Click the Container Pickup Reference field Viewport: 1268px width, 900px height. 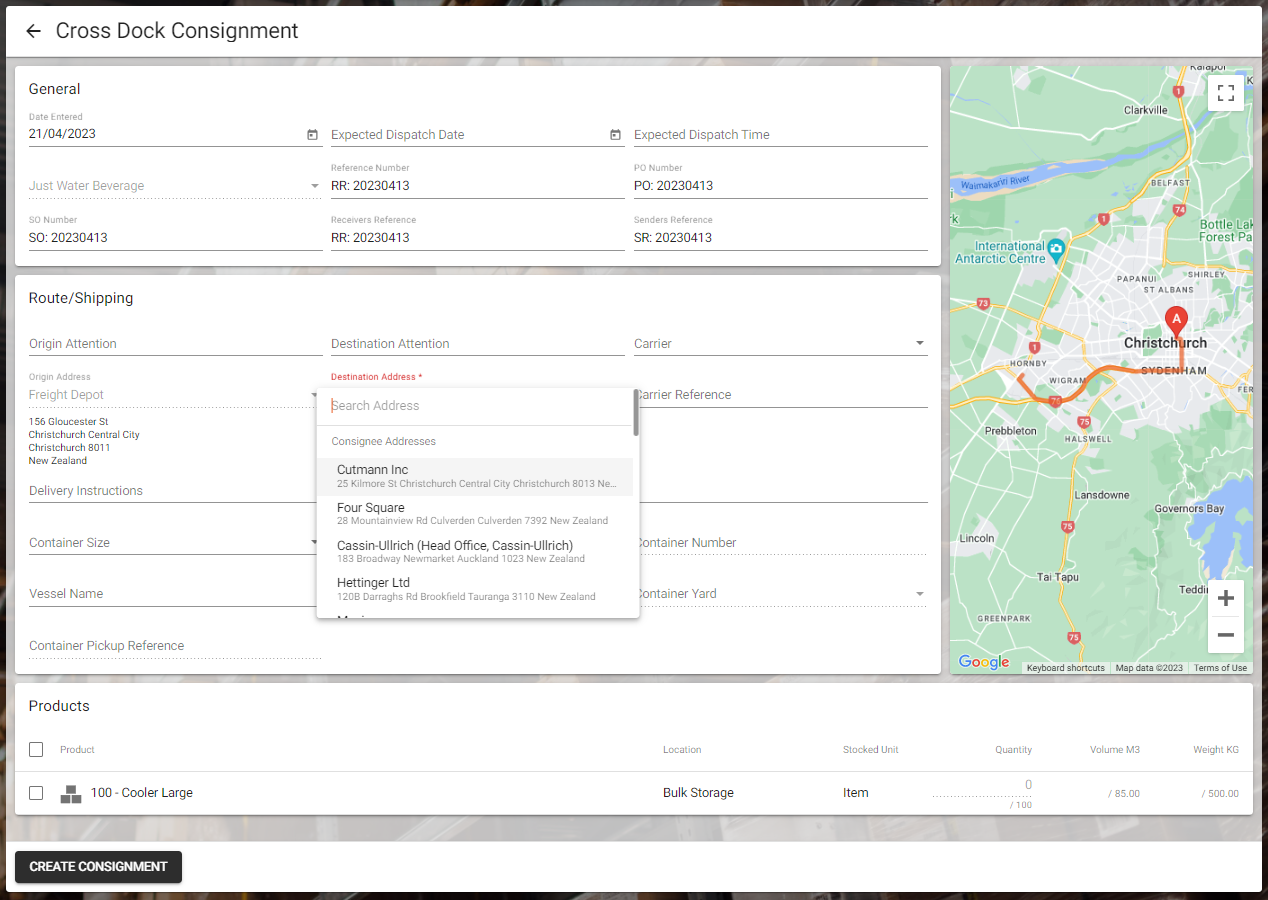click(175, 646)
